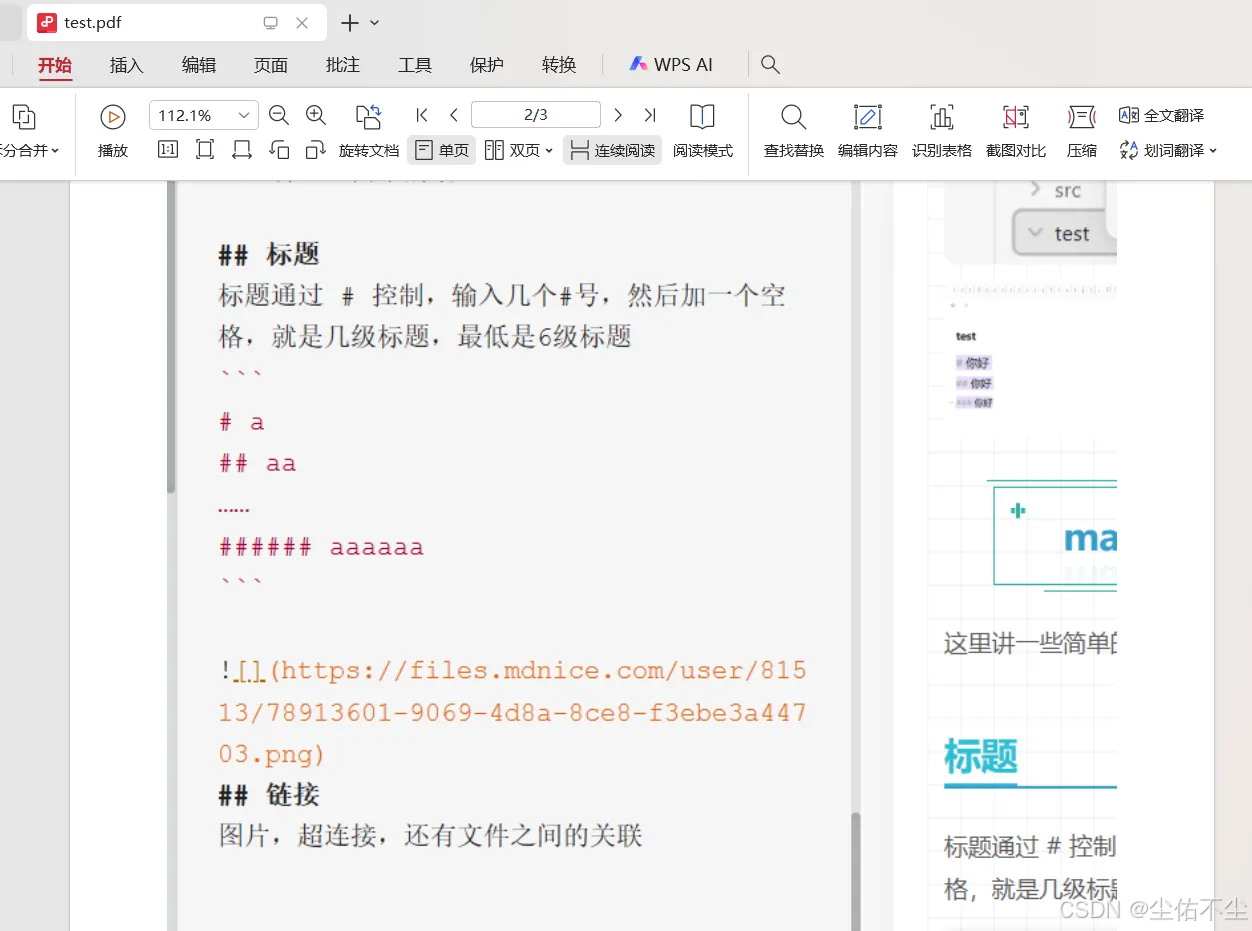Zoom out with the minus magnifier
Screen dimensions: 1252x931
[x=279, y=115]
